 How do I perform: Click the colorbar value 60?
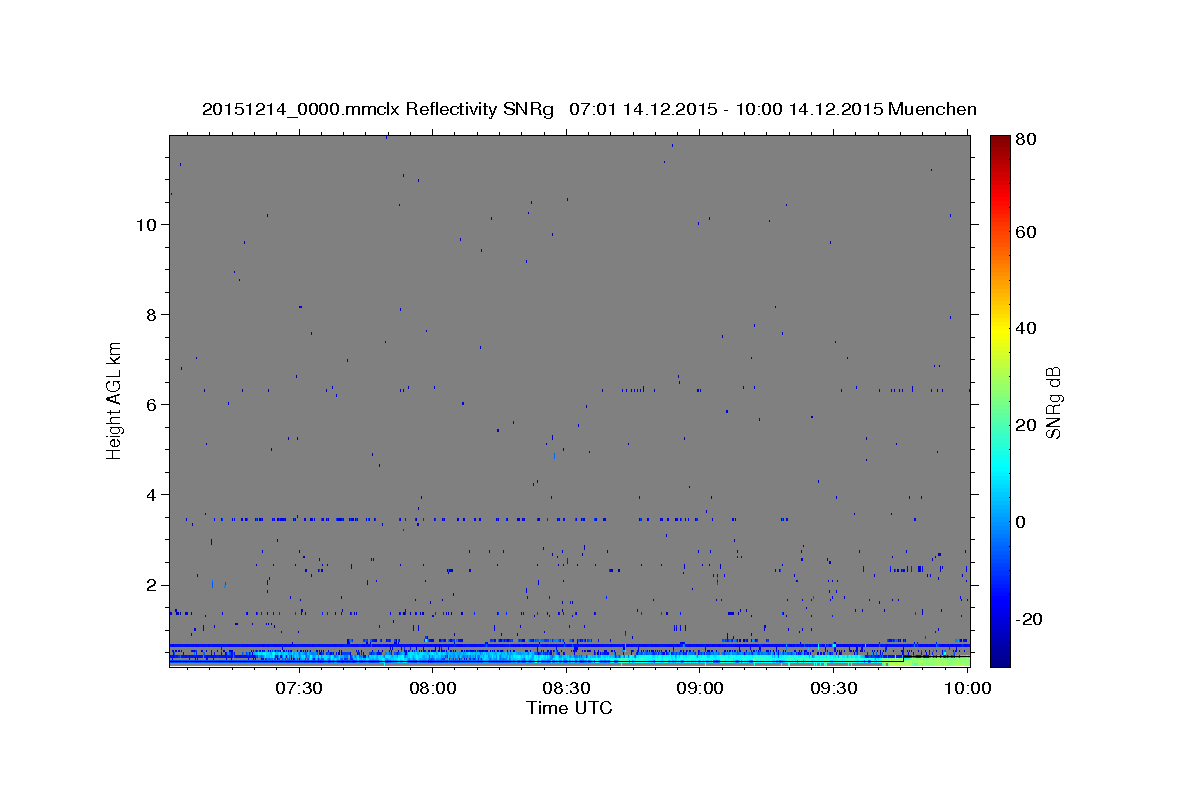point(1025,232)
